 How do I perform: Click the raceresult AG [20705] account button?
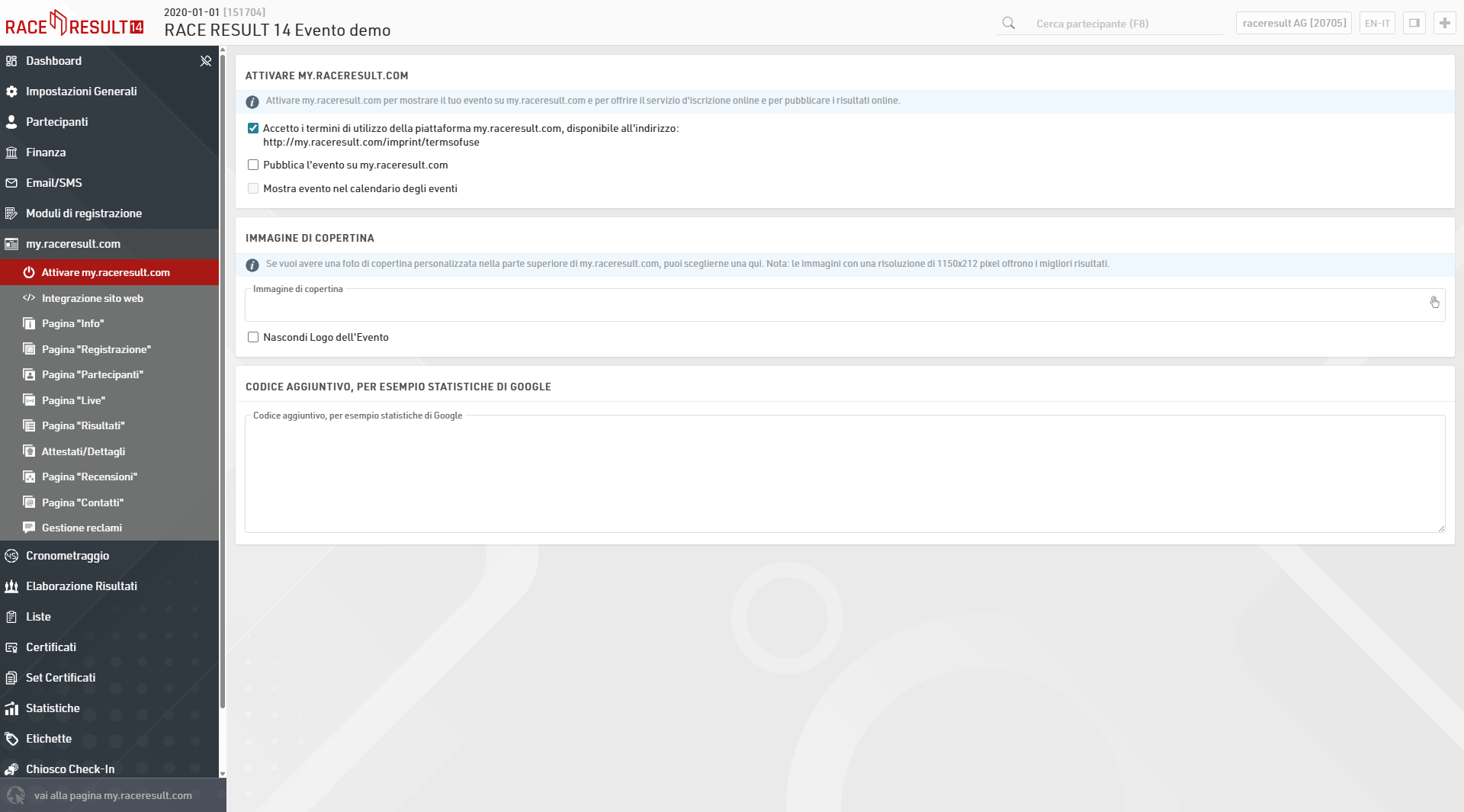1294,24
